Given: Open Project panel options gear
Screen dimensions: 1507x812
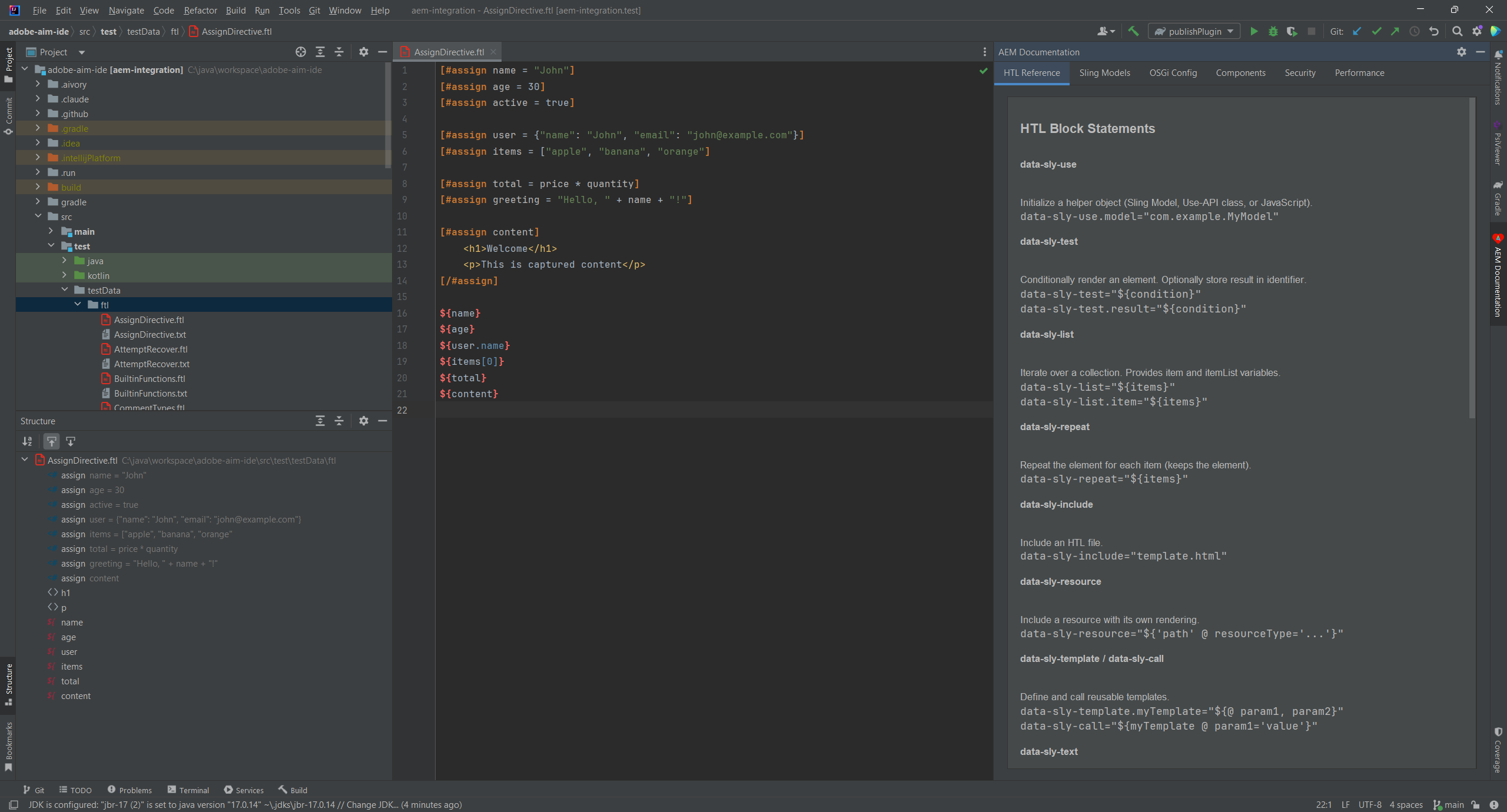Looking at the screenshot, I should point(364,52).
